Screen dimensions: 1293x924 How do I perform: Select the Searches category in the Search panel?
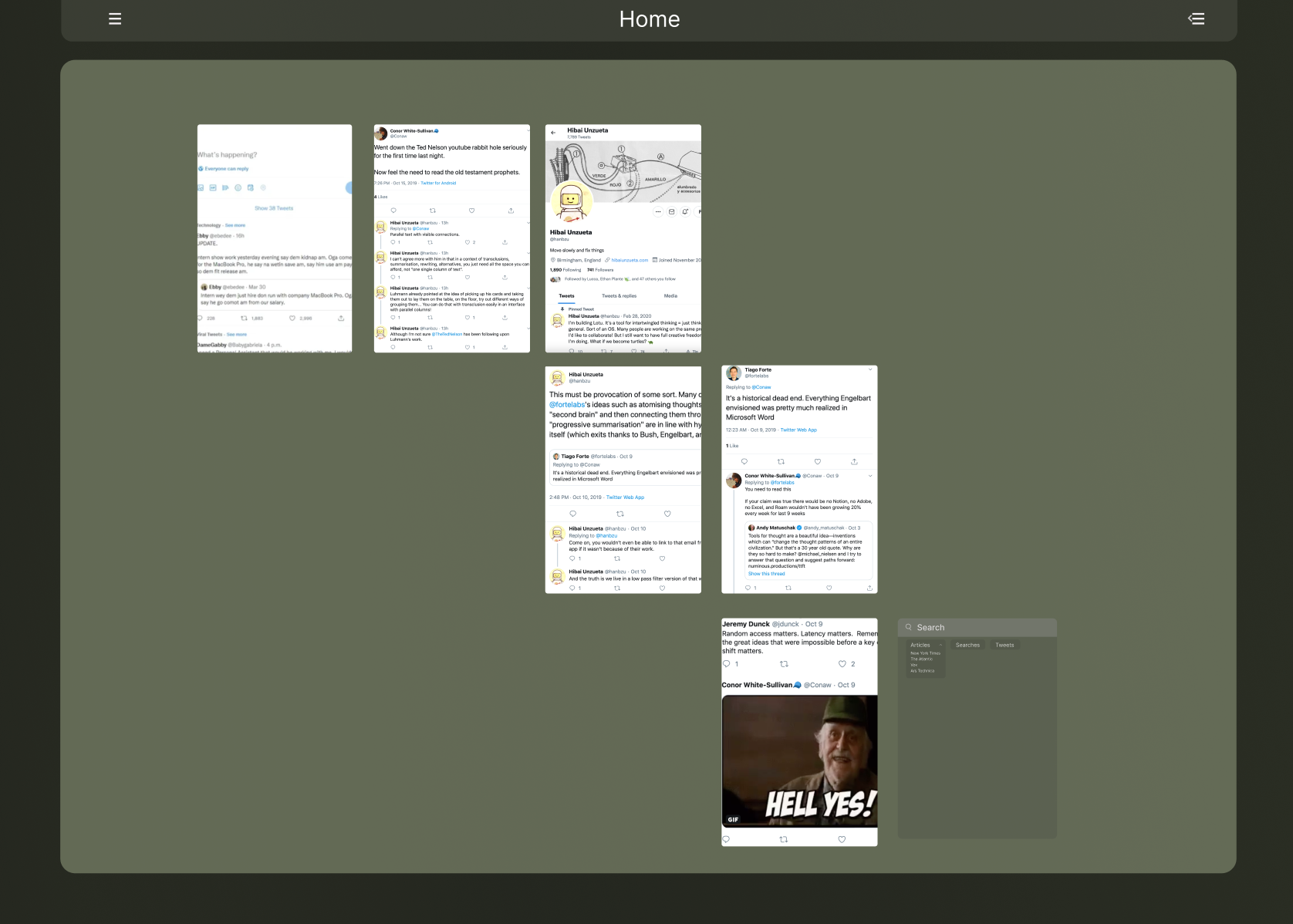coord(967,645)
